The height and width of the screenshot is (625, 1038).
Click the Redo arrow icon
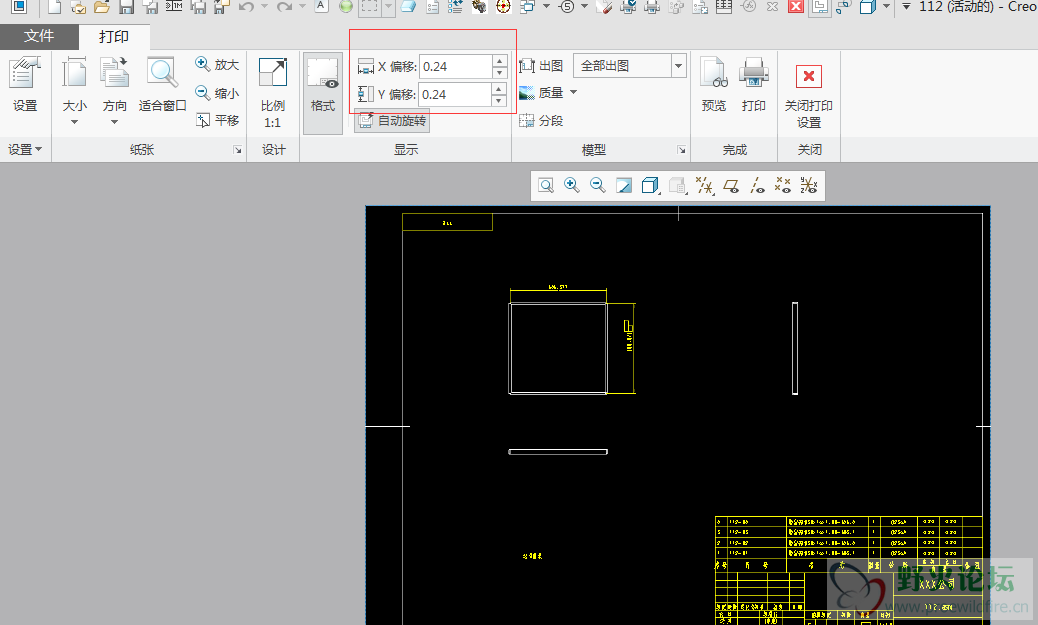(x=284, y=7)
